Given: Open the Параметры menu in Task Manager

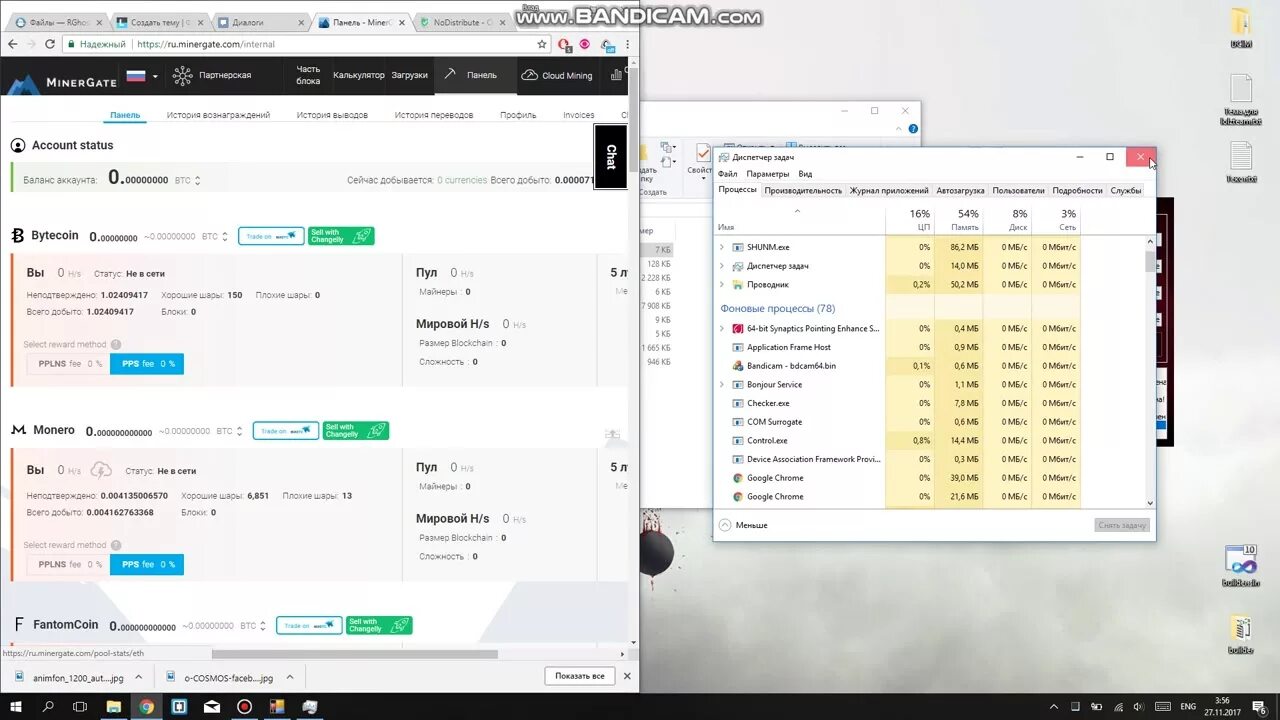Looking at the screenshot, I should coord(768,174).
